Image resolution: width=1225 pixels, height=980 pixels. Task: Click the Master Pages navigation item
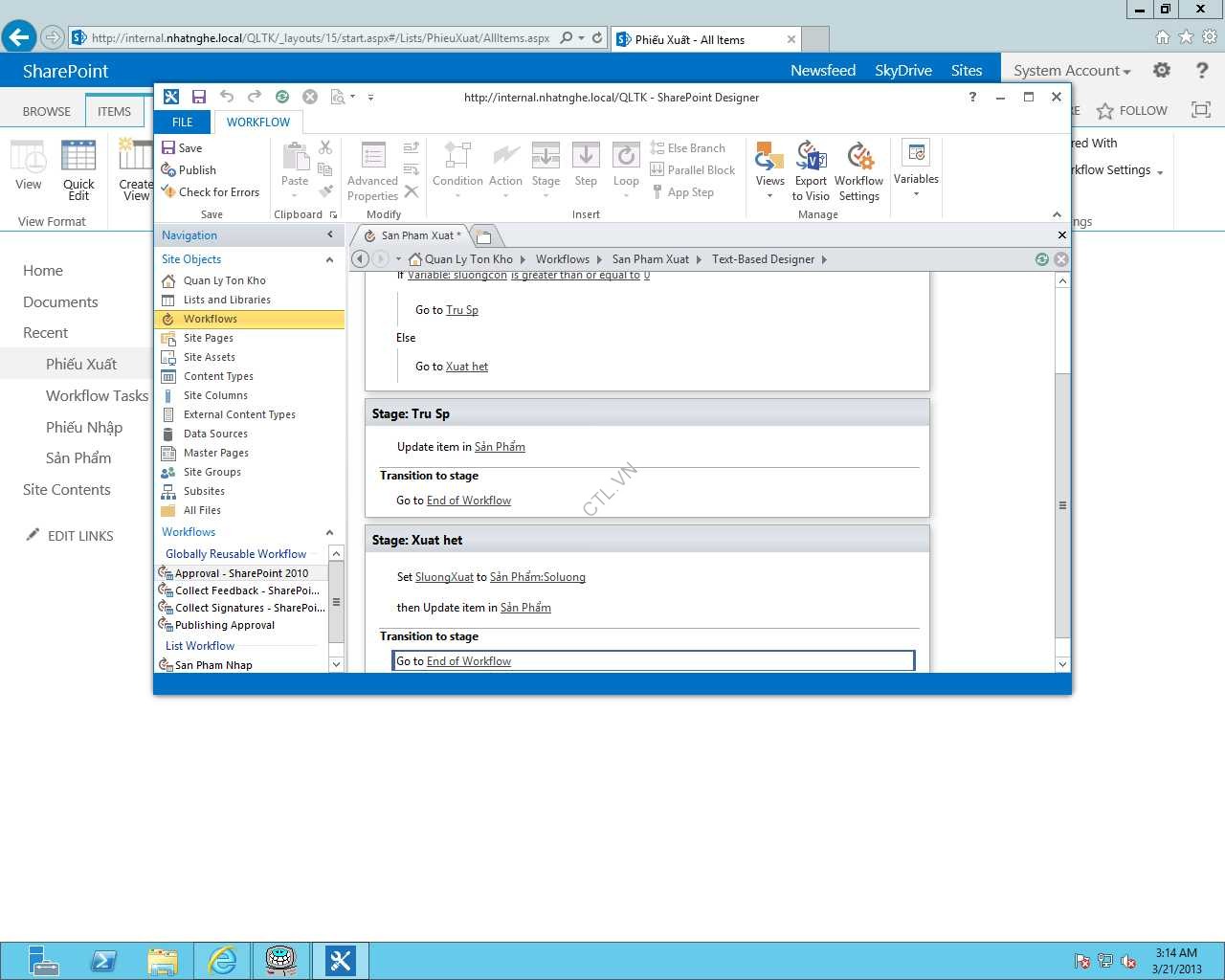tap(215, 453)
